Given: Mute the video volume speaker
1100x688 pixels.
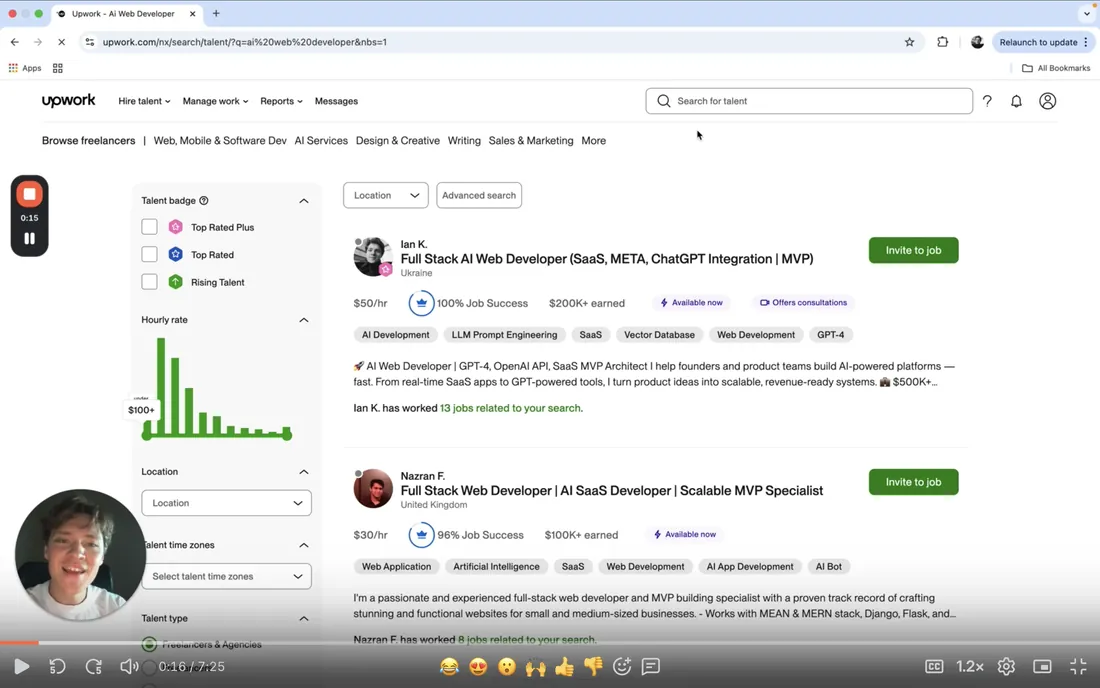Looking at the screenshot, I should 129,666.
